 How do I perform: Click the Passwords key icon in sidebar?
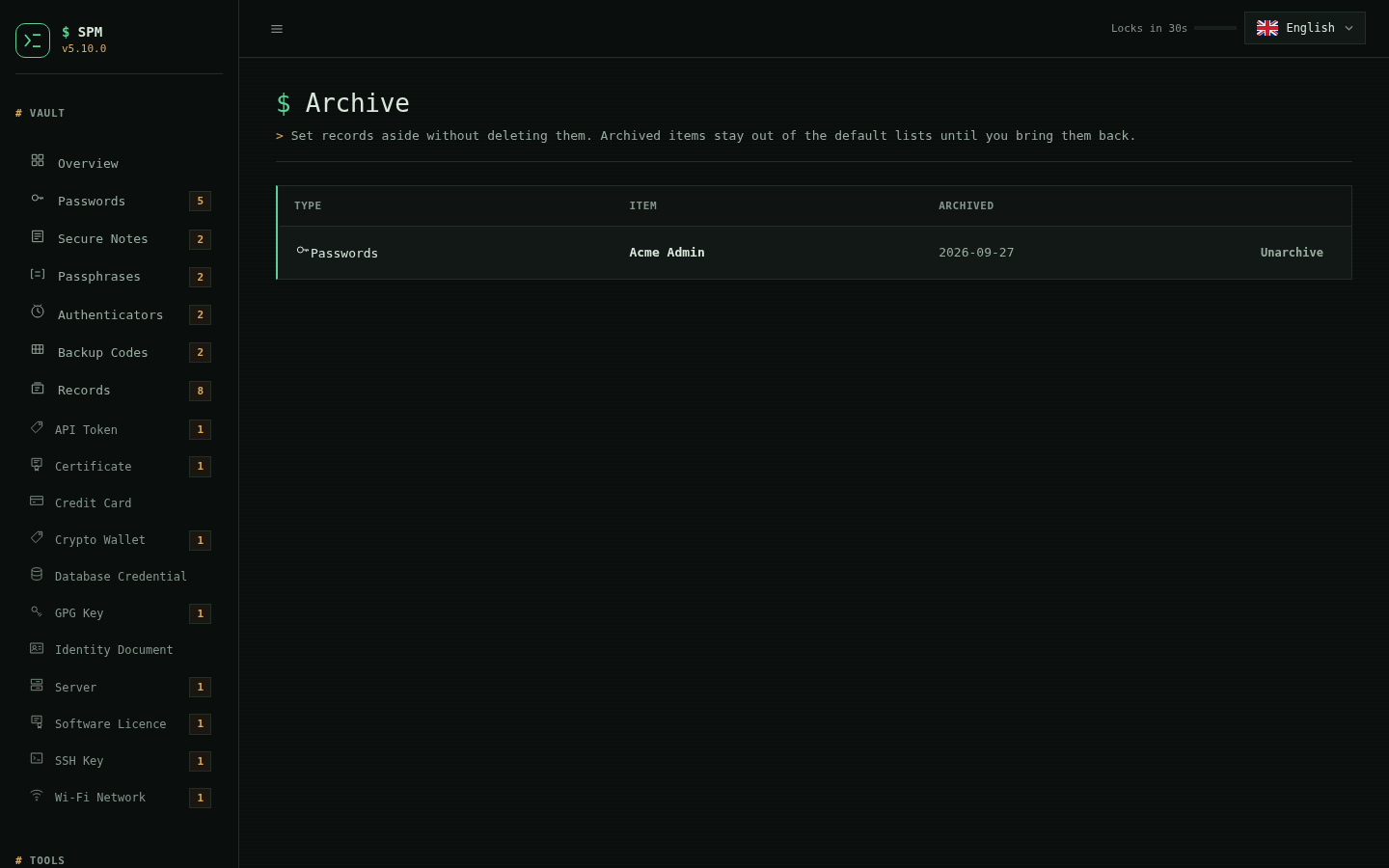click(x=38, y=199)
